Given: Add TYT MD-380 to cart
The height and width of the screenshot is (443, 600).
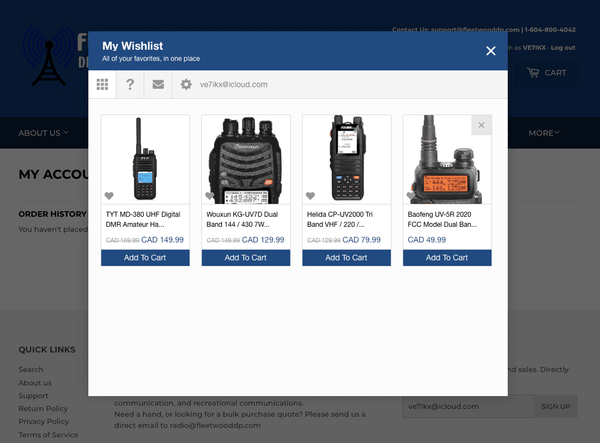Looking at the screenshot, I should click(x=145, y=258).
